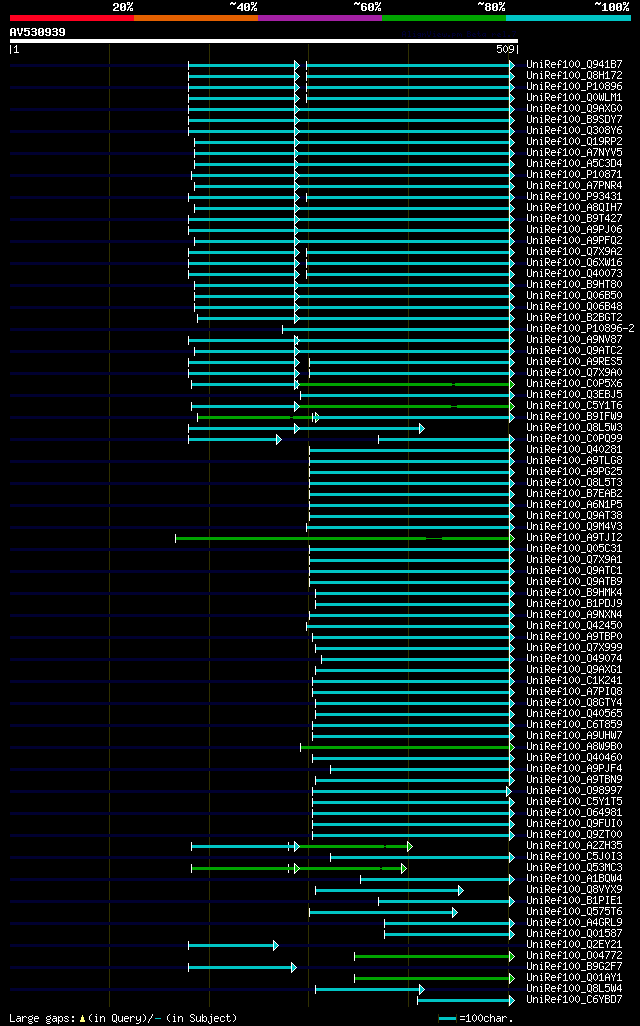Click the UniRef100_Q40073 entry

pos(575,274)
